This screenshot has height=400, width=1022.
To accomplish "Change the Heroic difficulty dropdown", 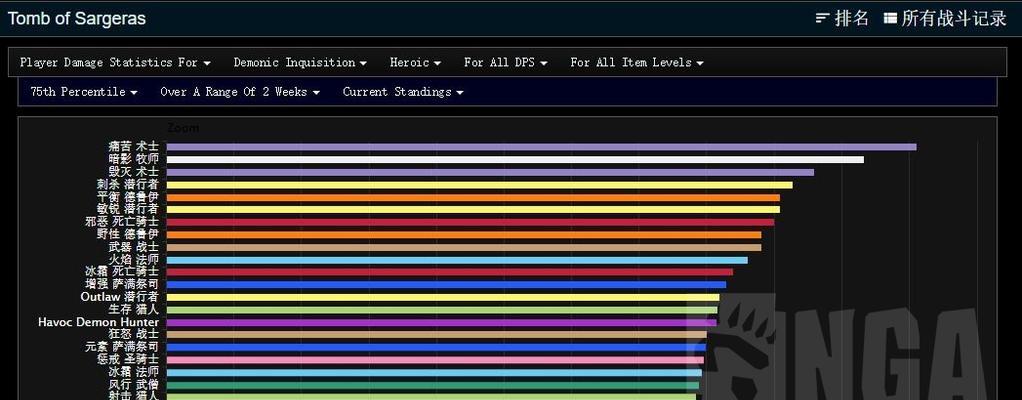I will click(x=415, y=63).
